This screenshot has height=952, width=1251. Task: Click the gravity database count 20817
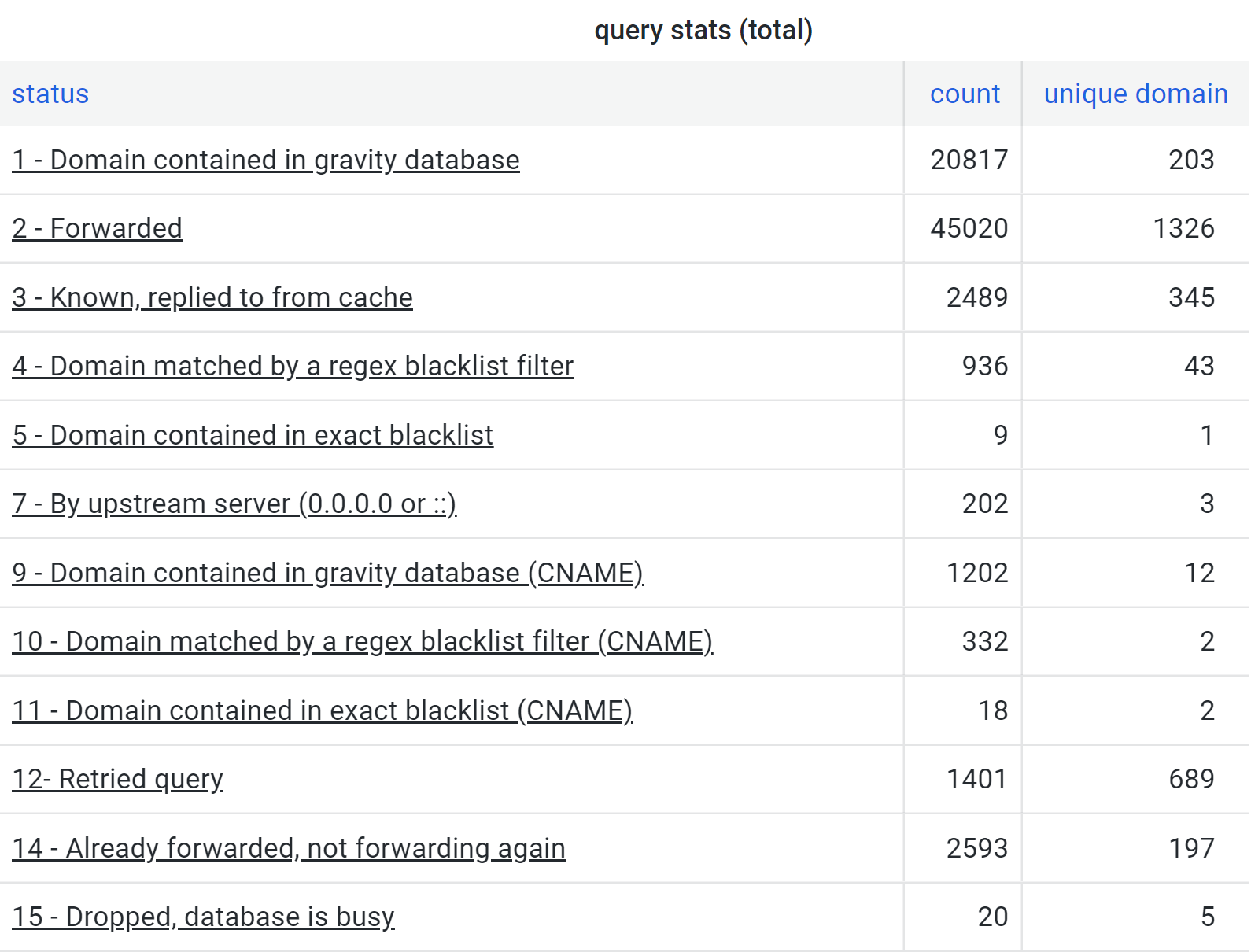point(969,160)
